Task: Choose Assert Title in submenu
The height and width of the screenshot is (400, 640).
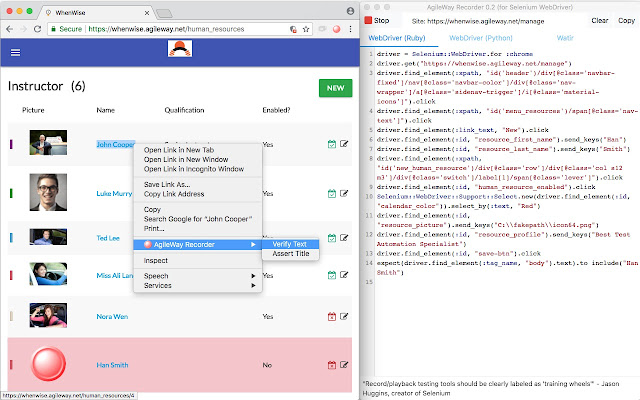Action: [x=290, y=253]
